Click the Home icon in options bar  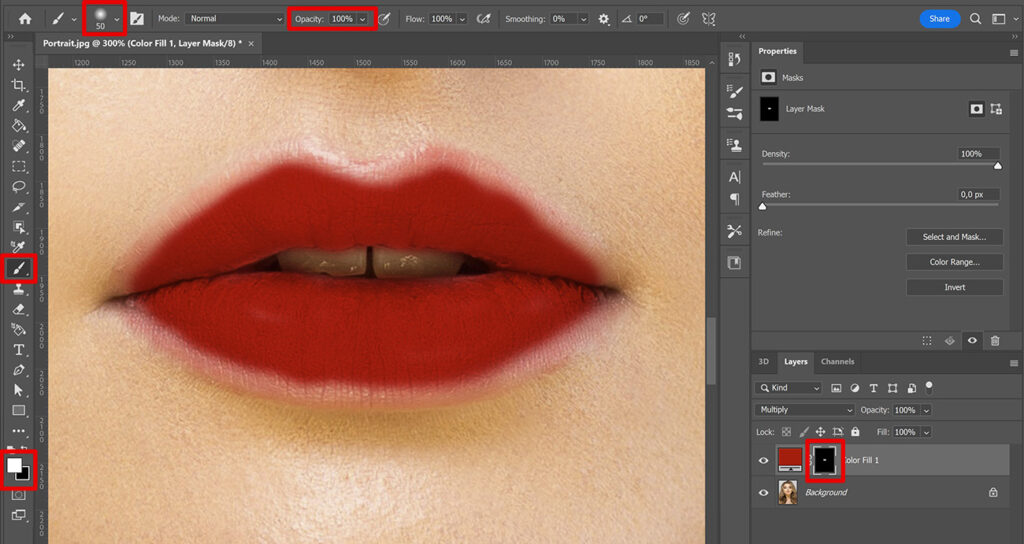tap(25, 19)
